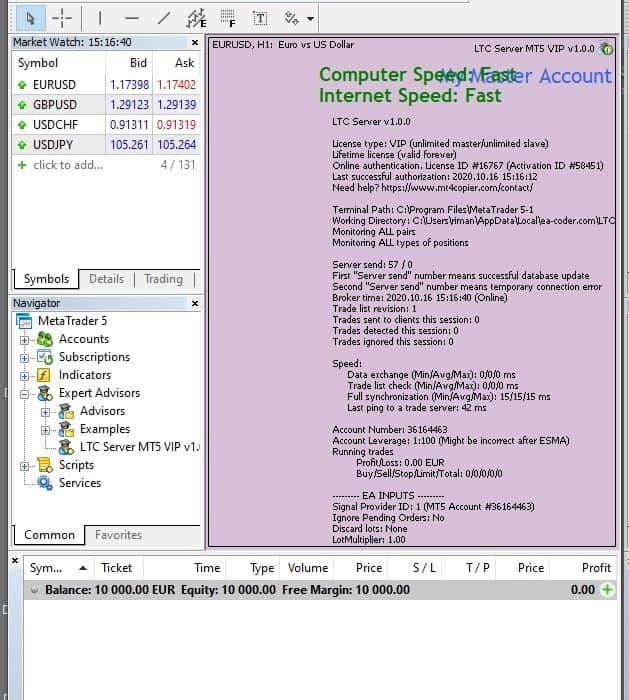Viewport: 629px width, 700px height.
Task: Click the shapes and arrows objects icon
Action: point(292,18)
